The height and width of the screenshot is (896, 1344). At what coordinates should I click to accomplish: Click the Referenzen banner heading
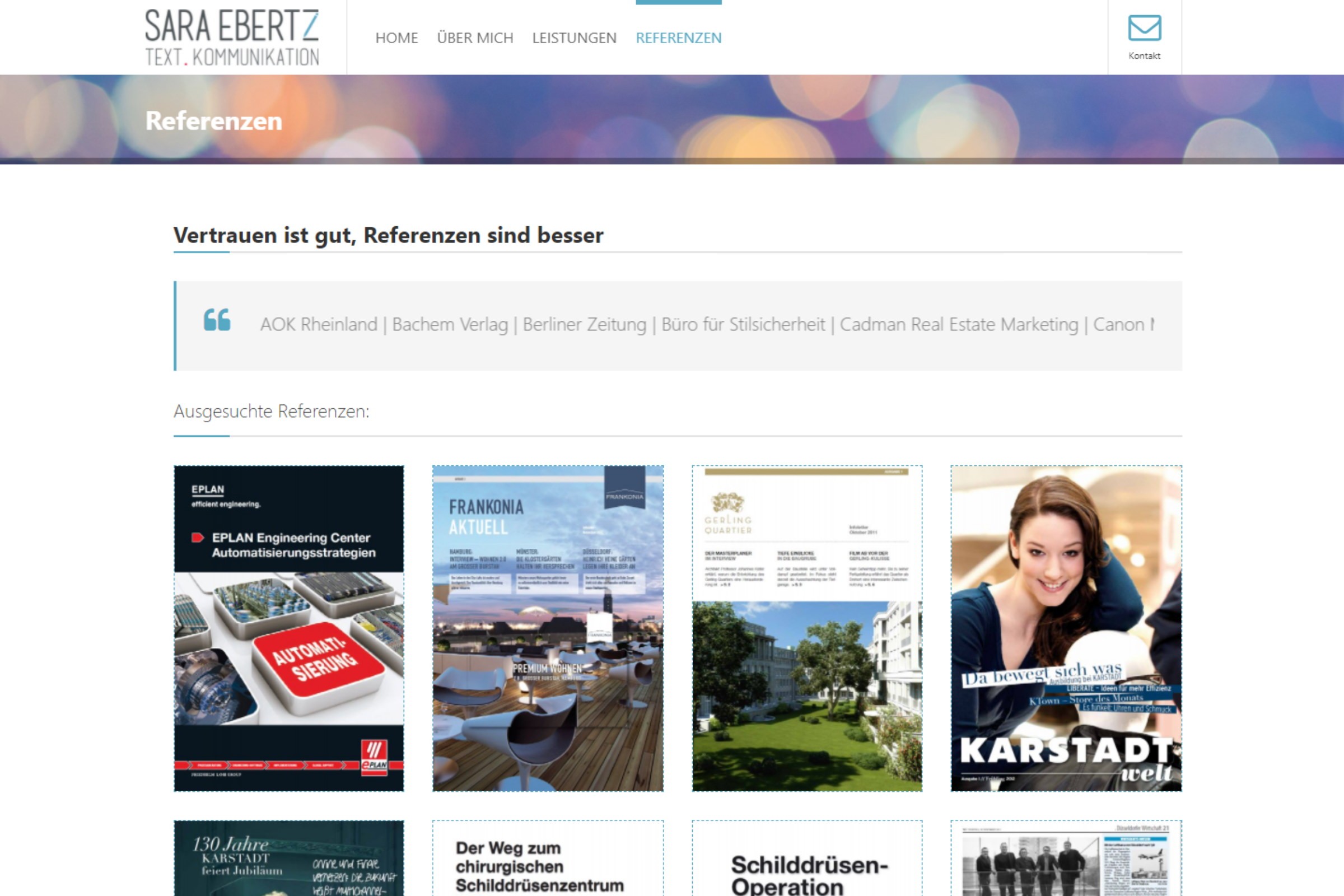214,120
